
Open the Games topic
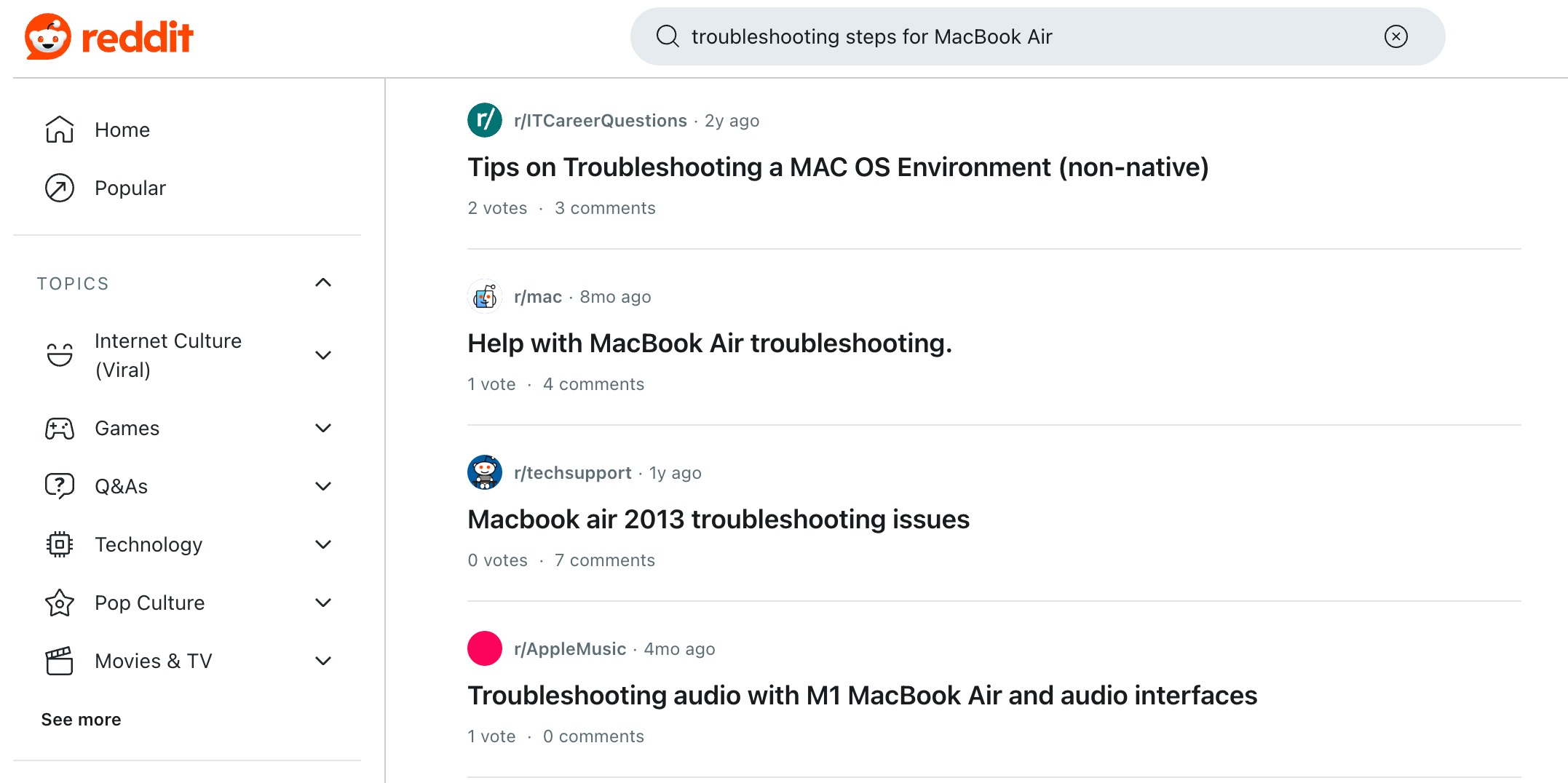pyautogui.click(x=127, y=428)
